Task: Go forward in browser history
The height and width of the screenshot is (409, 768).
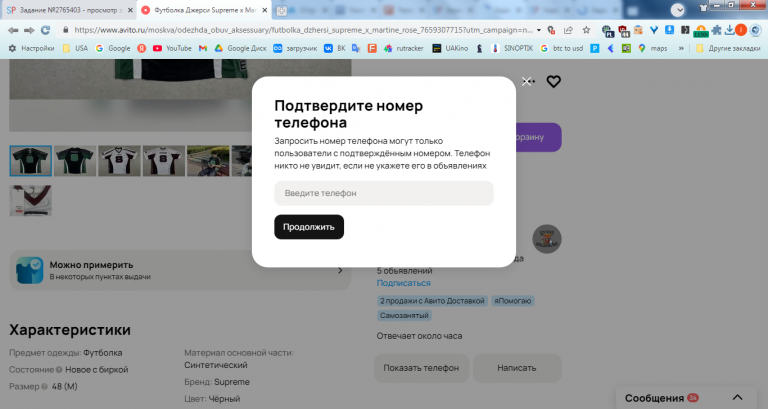Action: point(29,30)
